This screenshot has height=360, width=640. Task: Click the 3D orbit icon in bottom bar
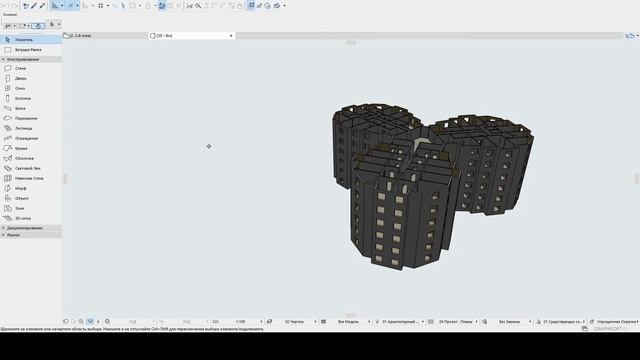tap(90, 322)
